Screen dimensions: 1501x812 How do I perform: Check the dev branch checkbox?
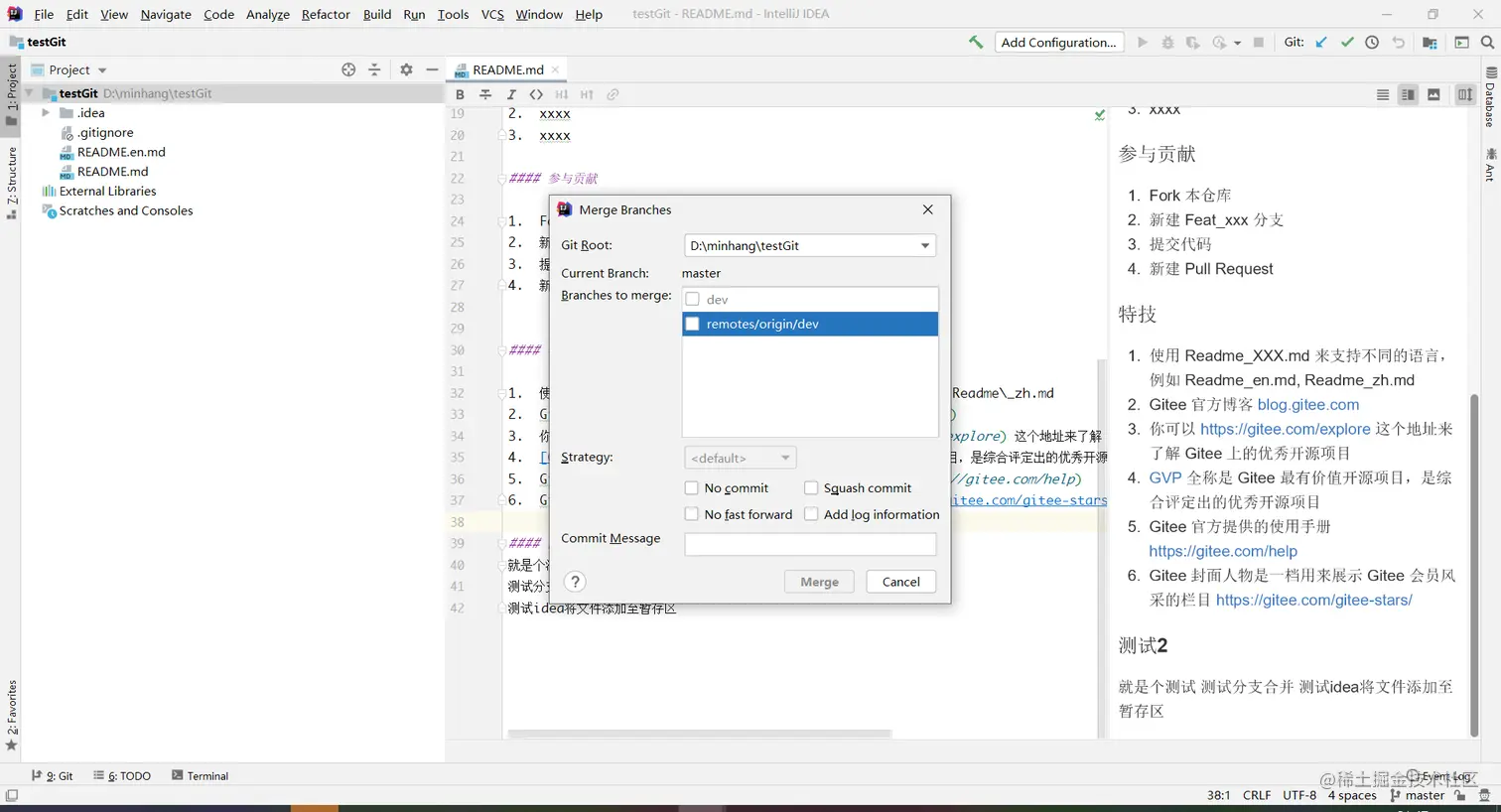pyautogui.click(x=693, y=299)
